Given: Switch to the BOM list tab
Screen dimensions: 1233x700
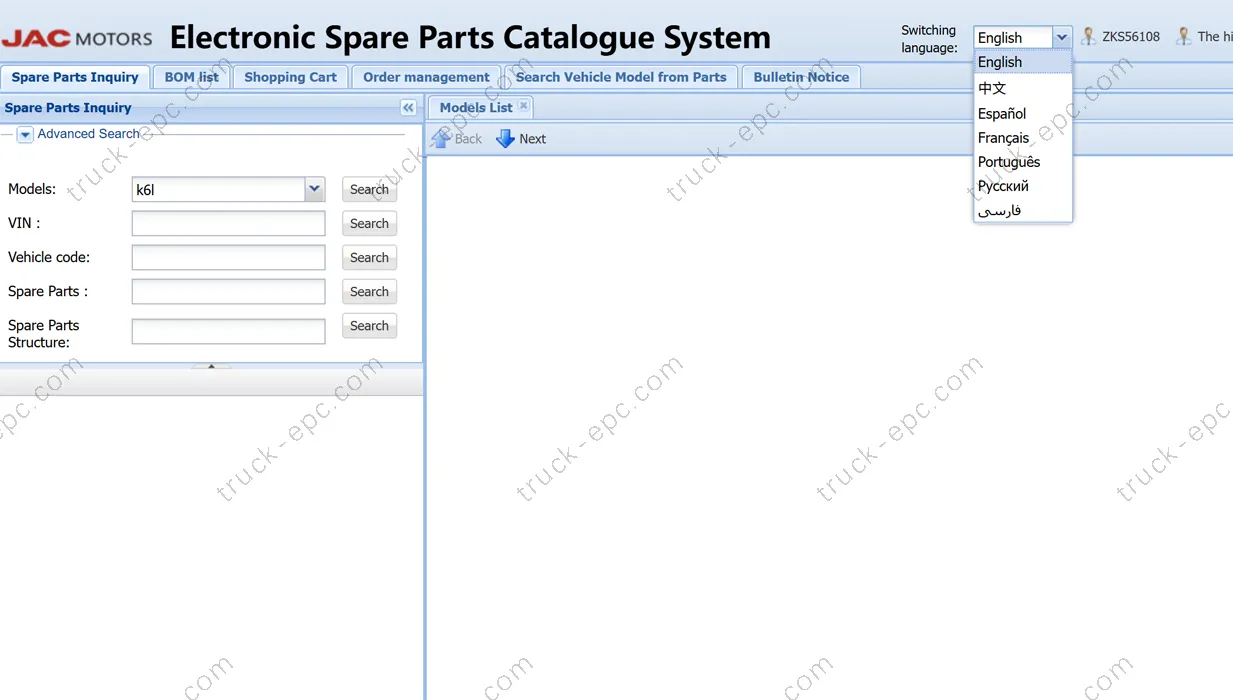Looking at the screenshot, I should [191, 77].
